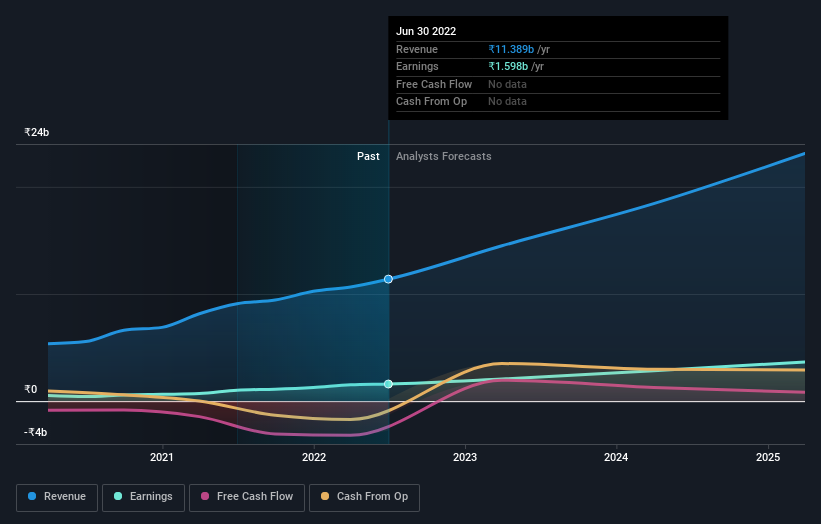This screenshot has height=524, width=821.
Task: Click the 2021 x-axis label
Action: click(162, 457)
